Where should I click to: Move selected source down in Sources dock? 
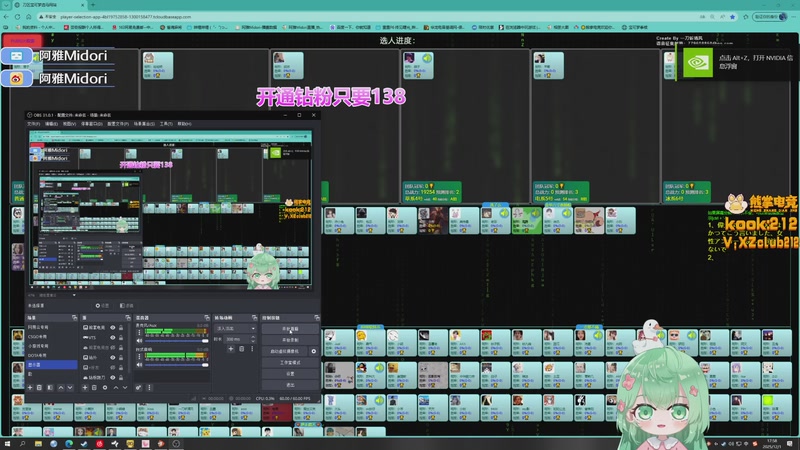(x=125, y=388)
